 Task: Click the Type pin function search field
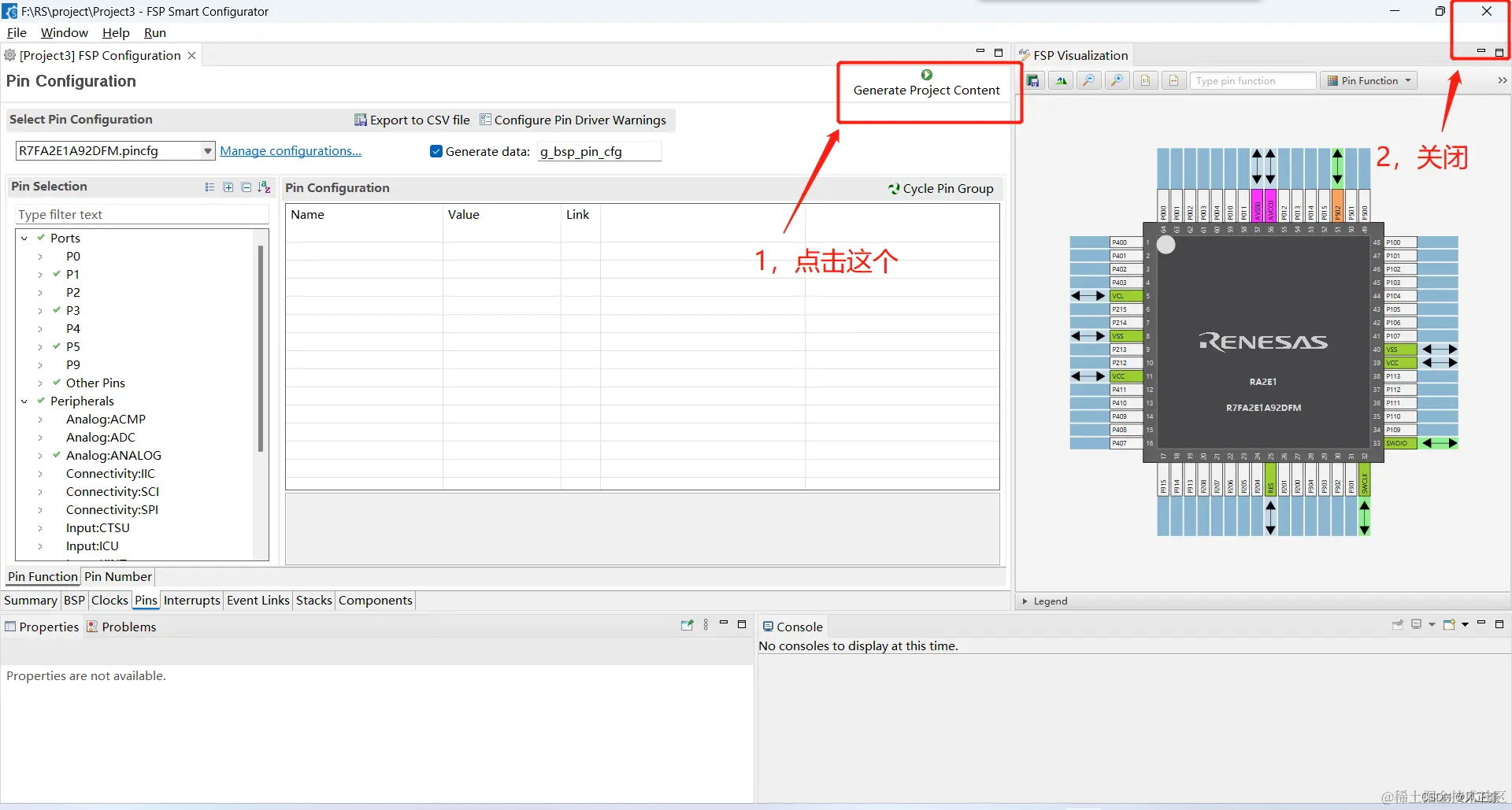point(1253,81)
